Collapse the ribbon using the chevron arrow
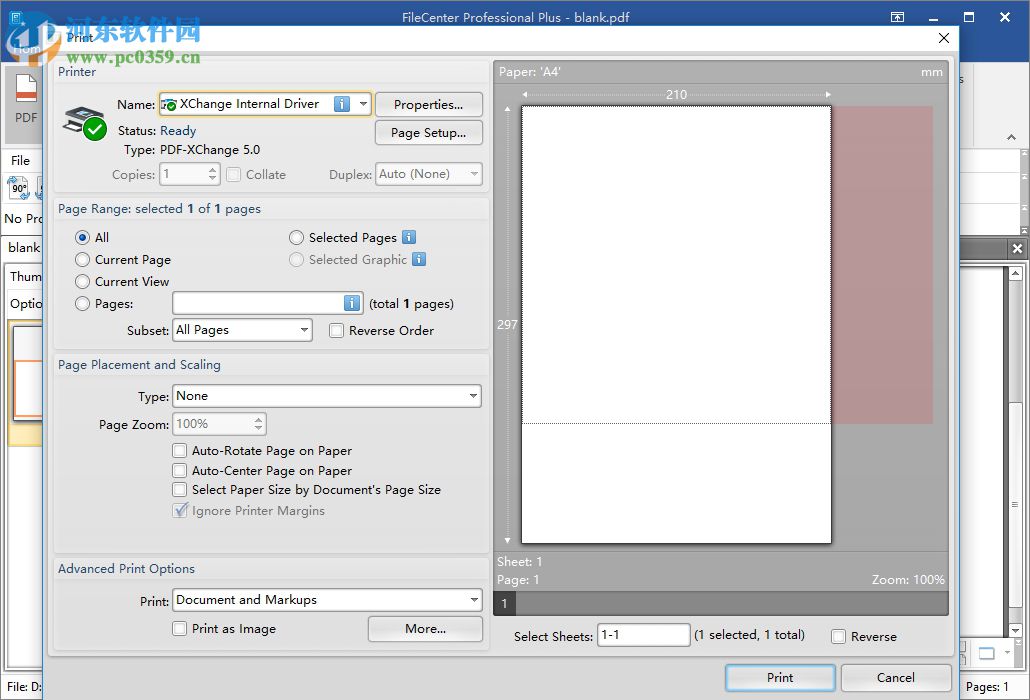 click(1011, 137)
